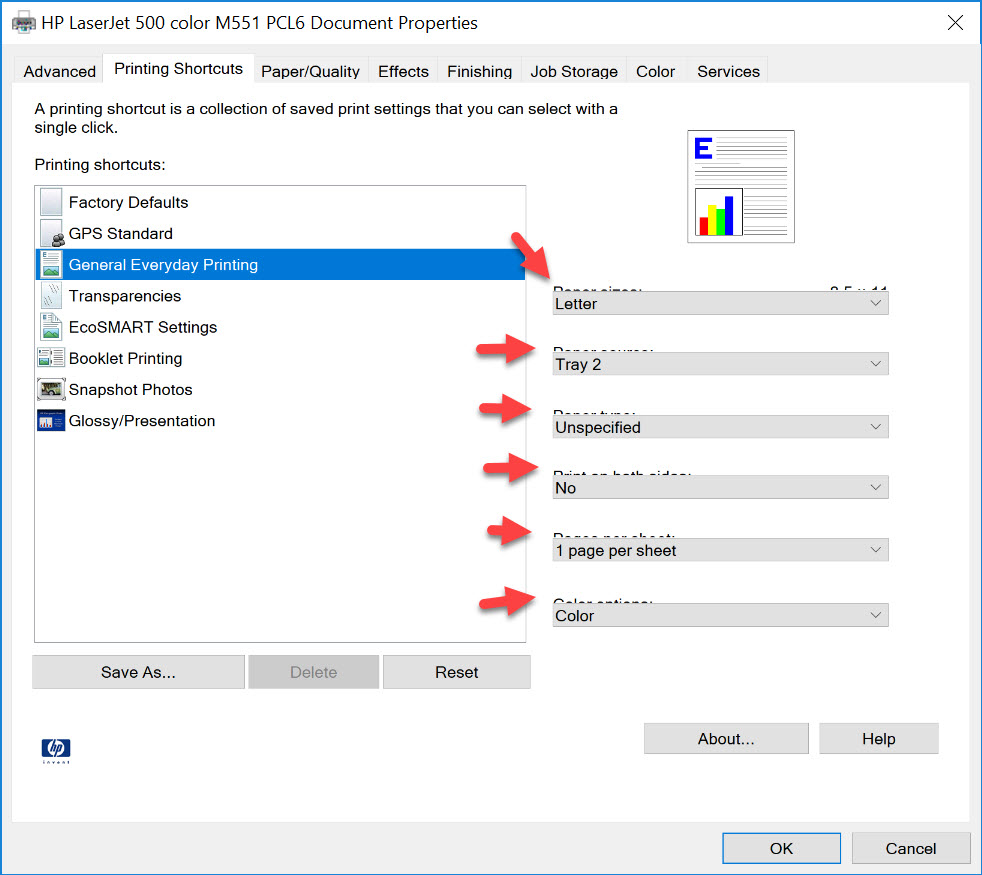Click the About... button
Image resolution: width=982 pixels, height=875 pixels.
(x=726, y=738)
